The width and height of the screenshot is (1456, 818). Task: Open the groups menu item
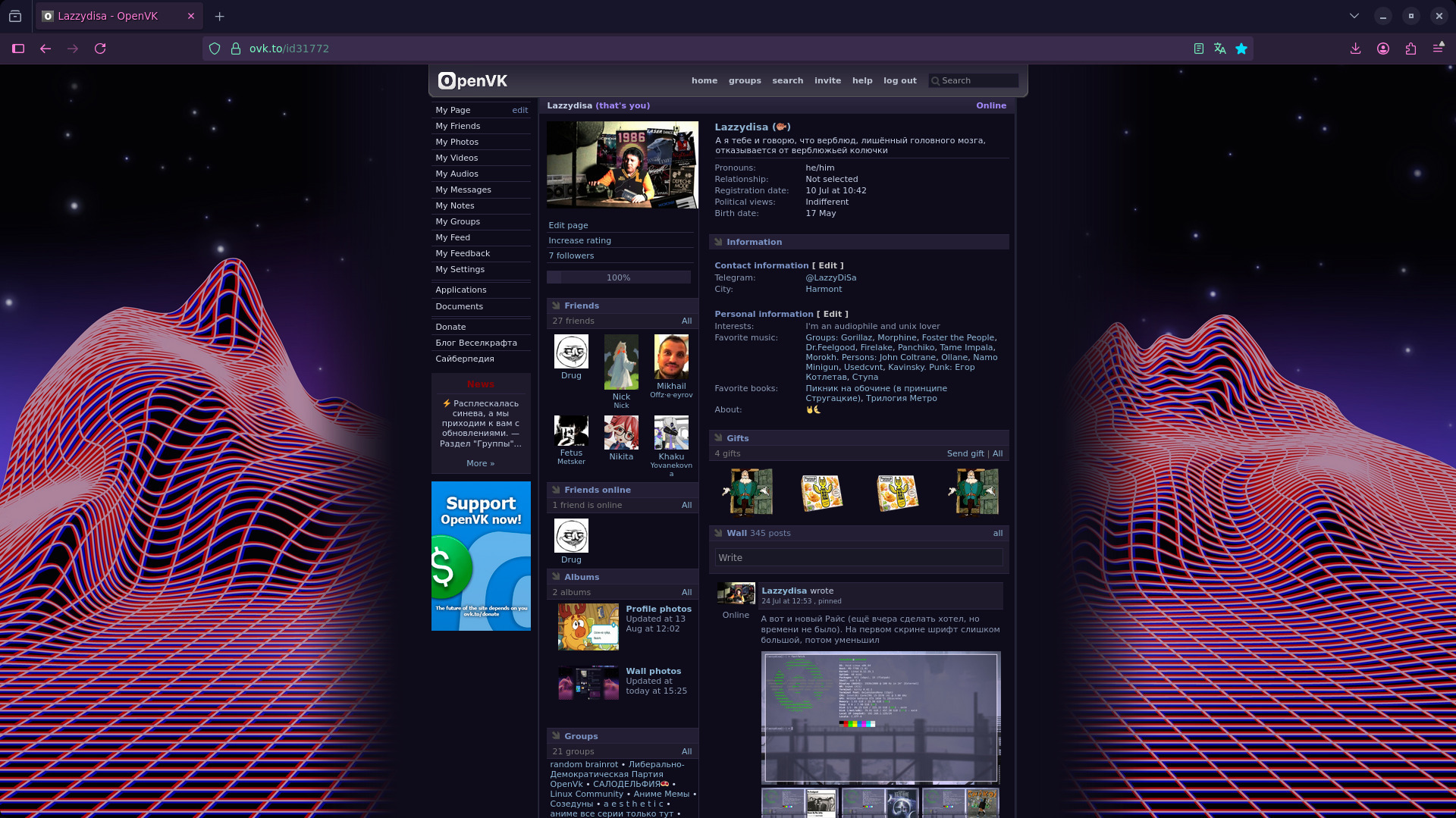tap(744, 80)
